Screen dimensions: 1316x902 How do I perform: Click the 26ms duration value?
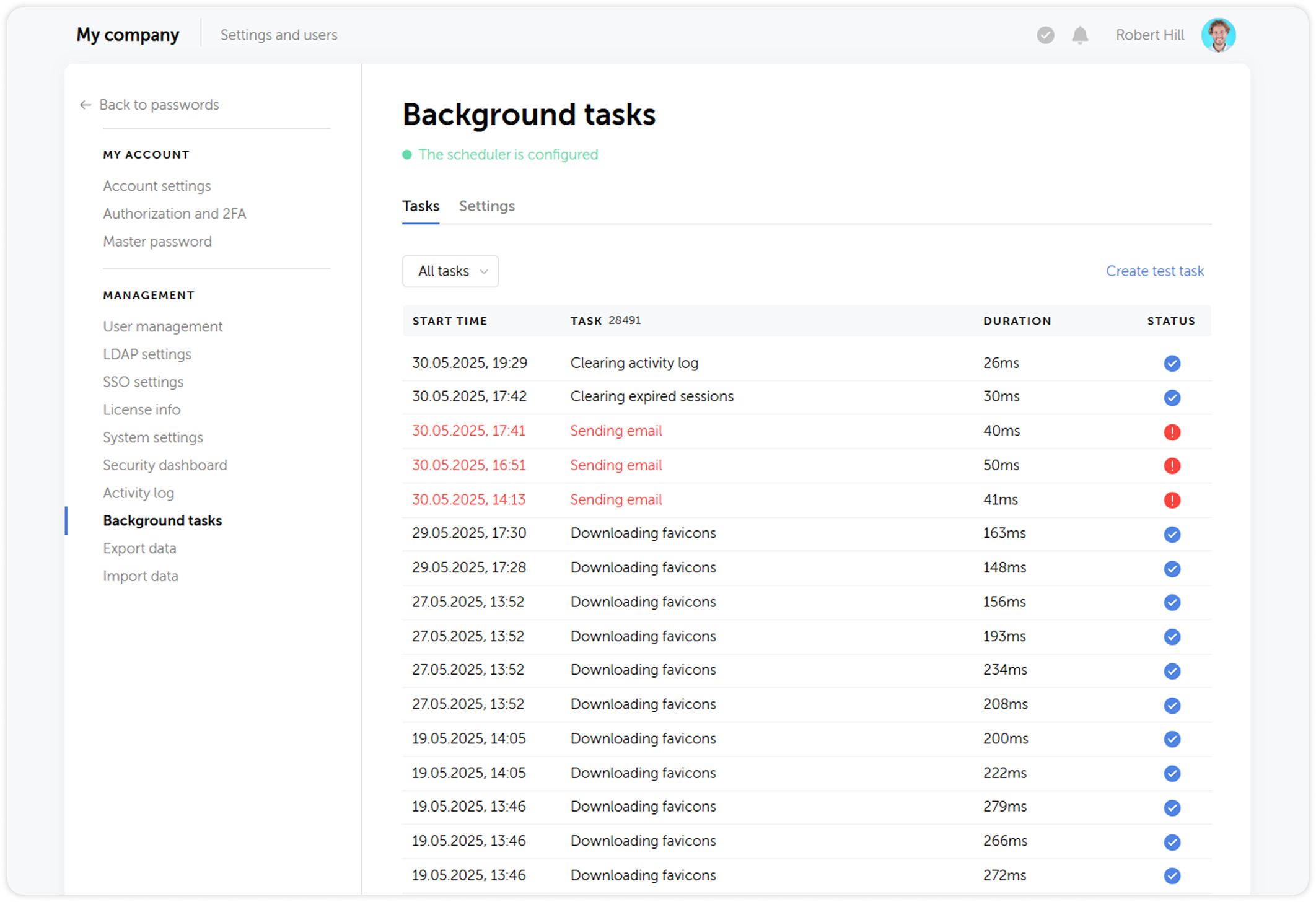[1001, 363]
